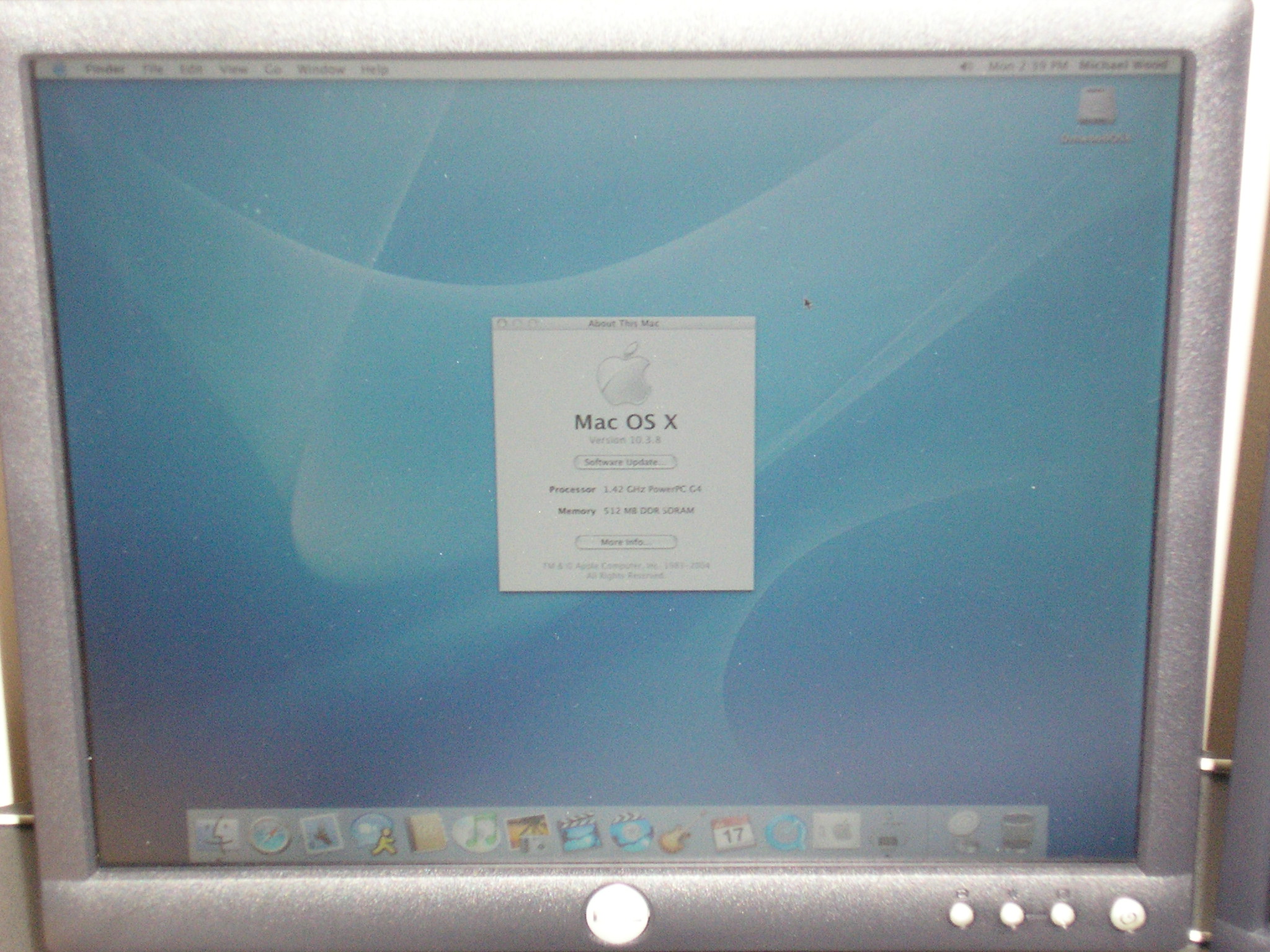The height and width of the screenshot is (952, 1270).
Task: Select the hard drive icon on desktop
Action: (x=1096, y=107)
